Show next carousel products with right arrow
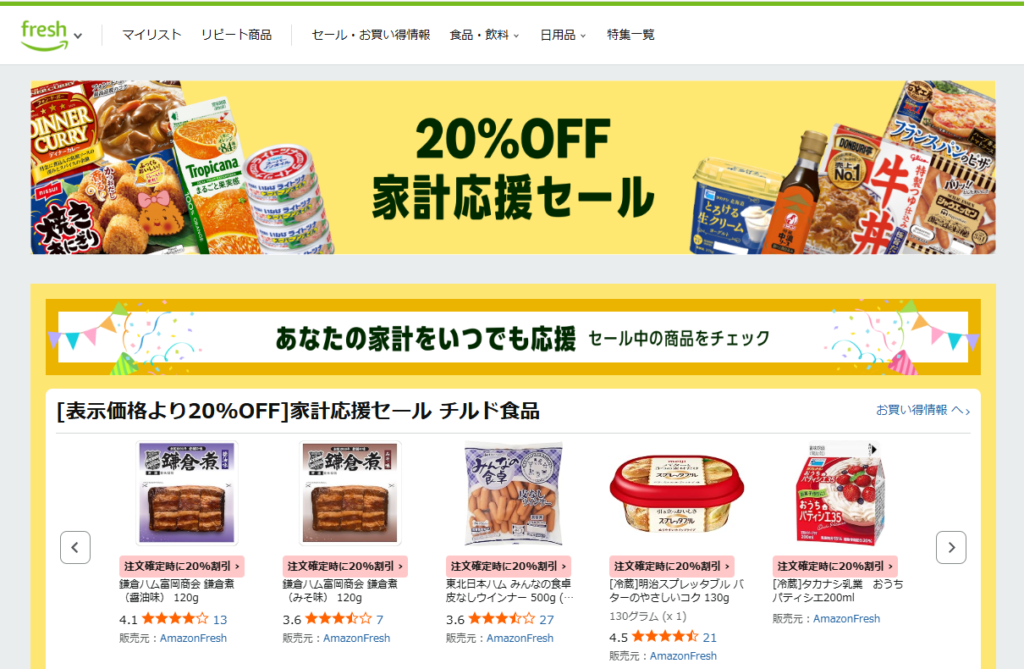1024x669 pixels. [x=951, y=547]
